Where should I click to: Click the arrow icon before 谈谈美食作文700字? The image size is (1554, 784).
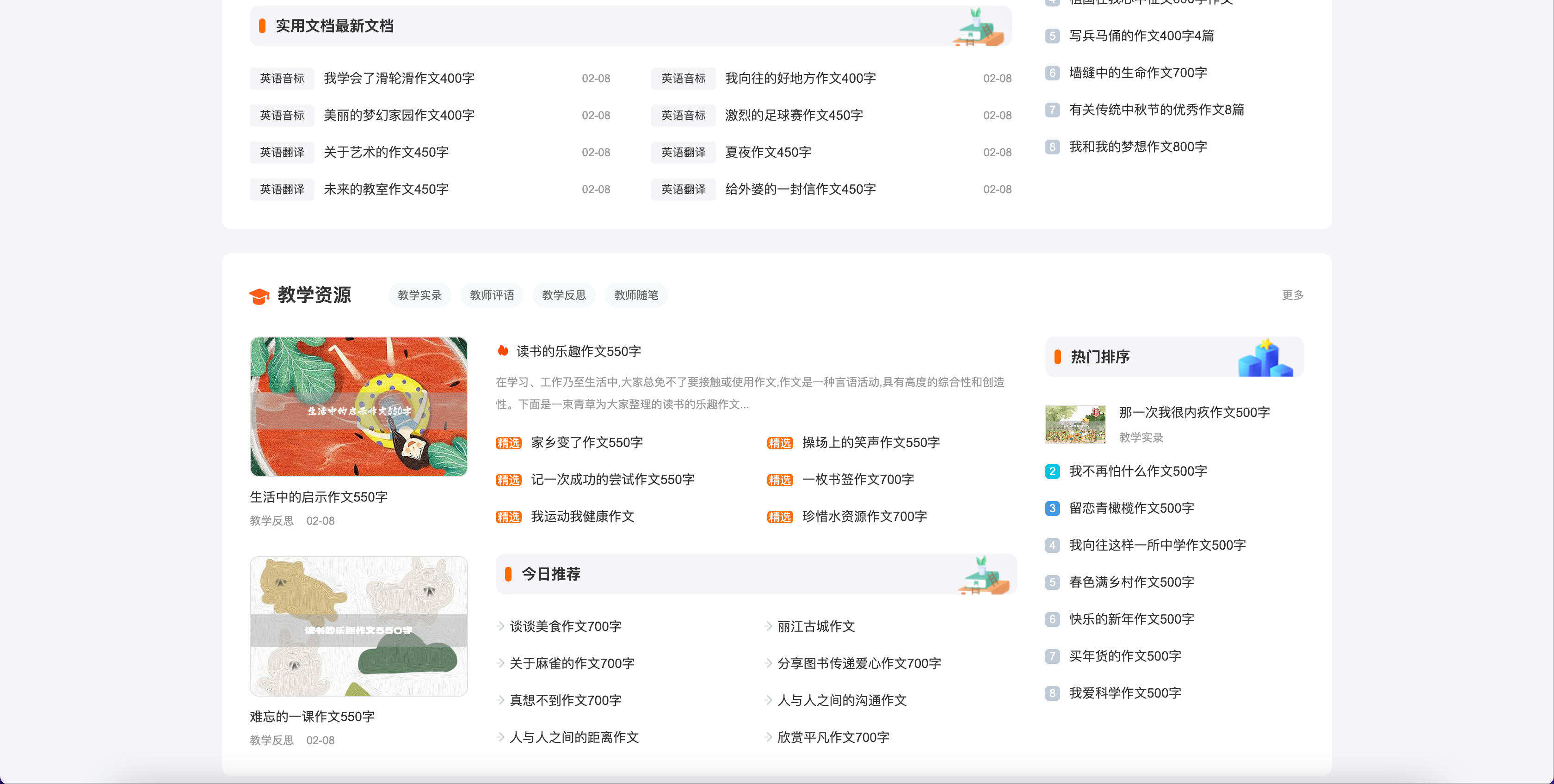(501, 626)
